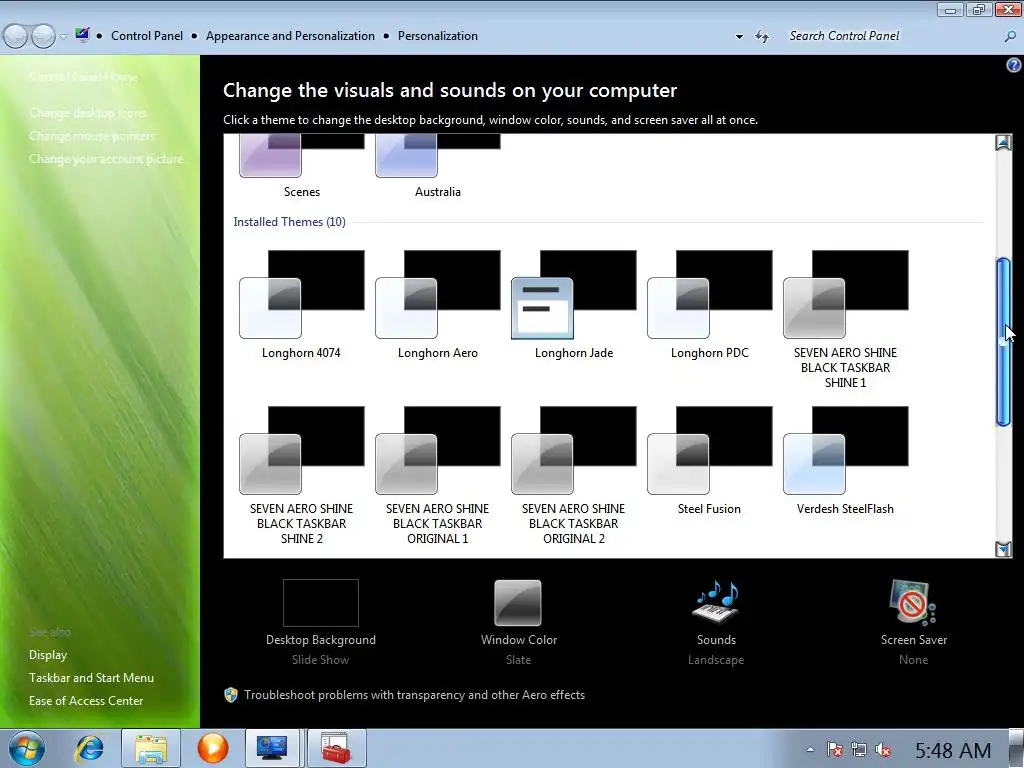1024x768 pixels.
Task: Open the Windows Start orb
Action: pos(27,748)
